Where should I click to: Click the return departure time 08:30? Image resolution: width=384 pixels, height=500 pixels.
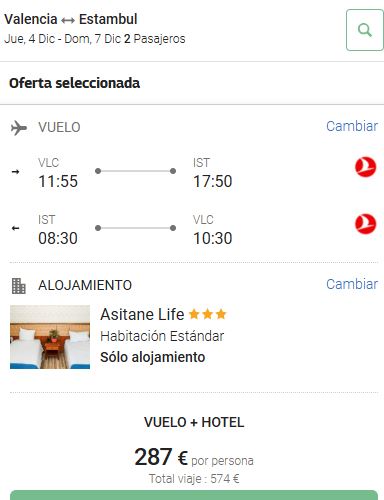pos(58,238)
